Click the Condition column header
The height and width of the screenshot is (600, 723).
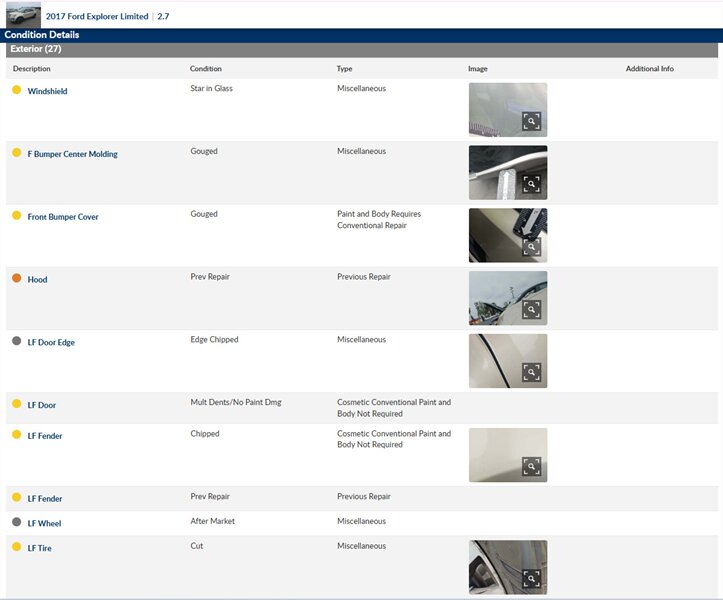click(206, 69)
